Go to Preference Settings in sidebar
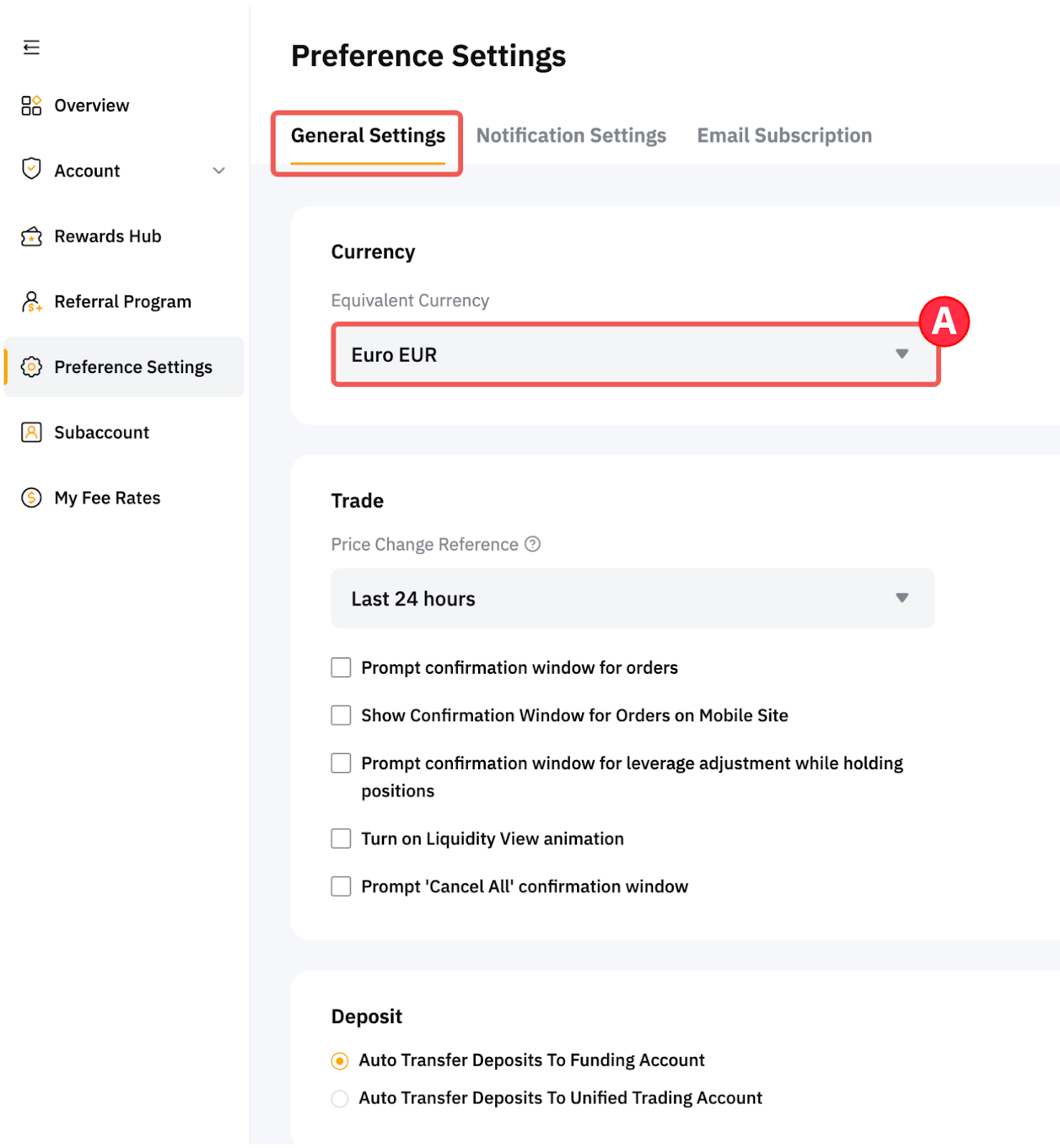This screenshot has width=1060, height=1148. 133,367
